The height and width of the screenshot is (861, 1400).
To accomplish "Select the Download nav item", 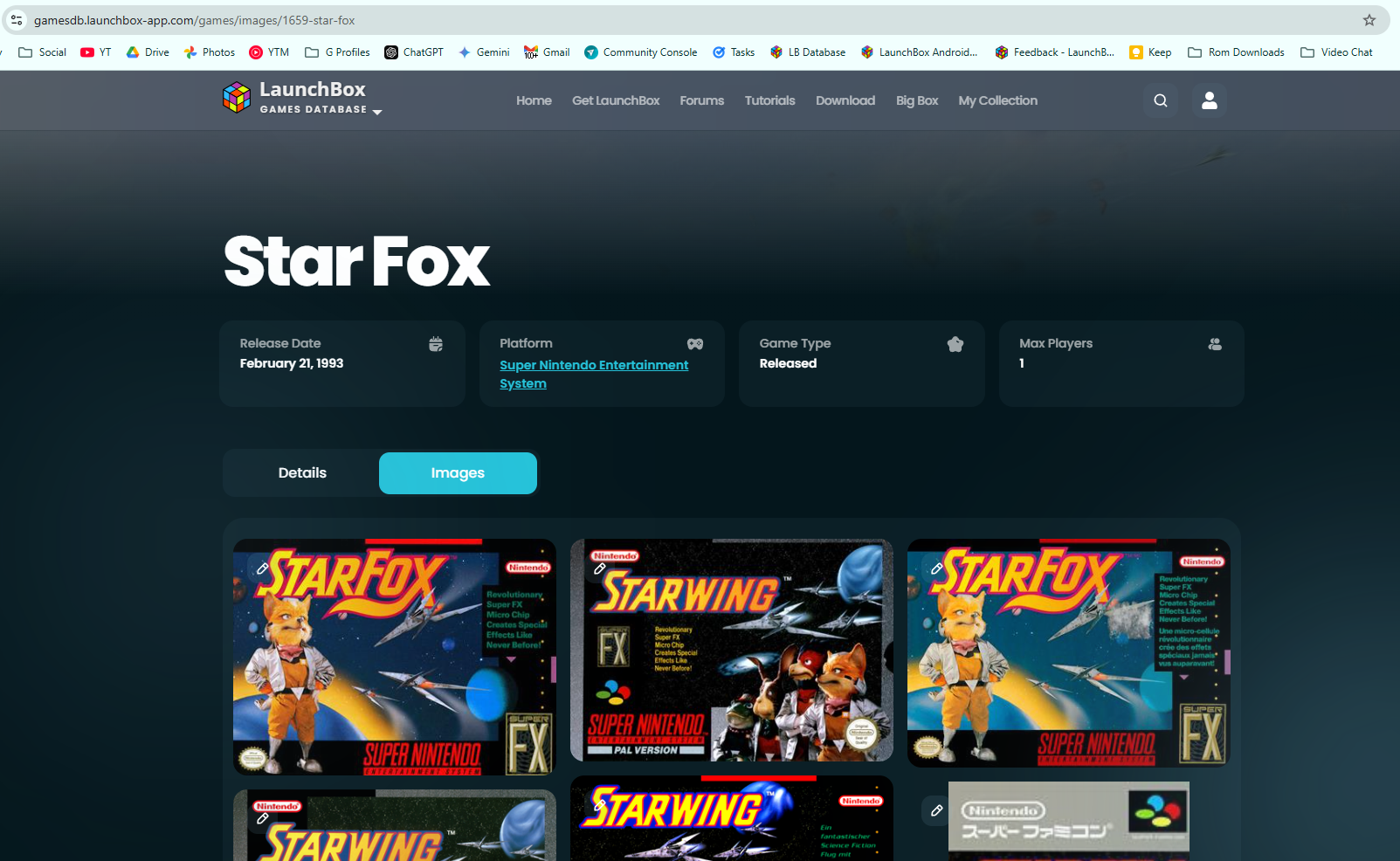I will point(845,100).
